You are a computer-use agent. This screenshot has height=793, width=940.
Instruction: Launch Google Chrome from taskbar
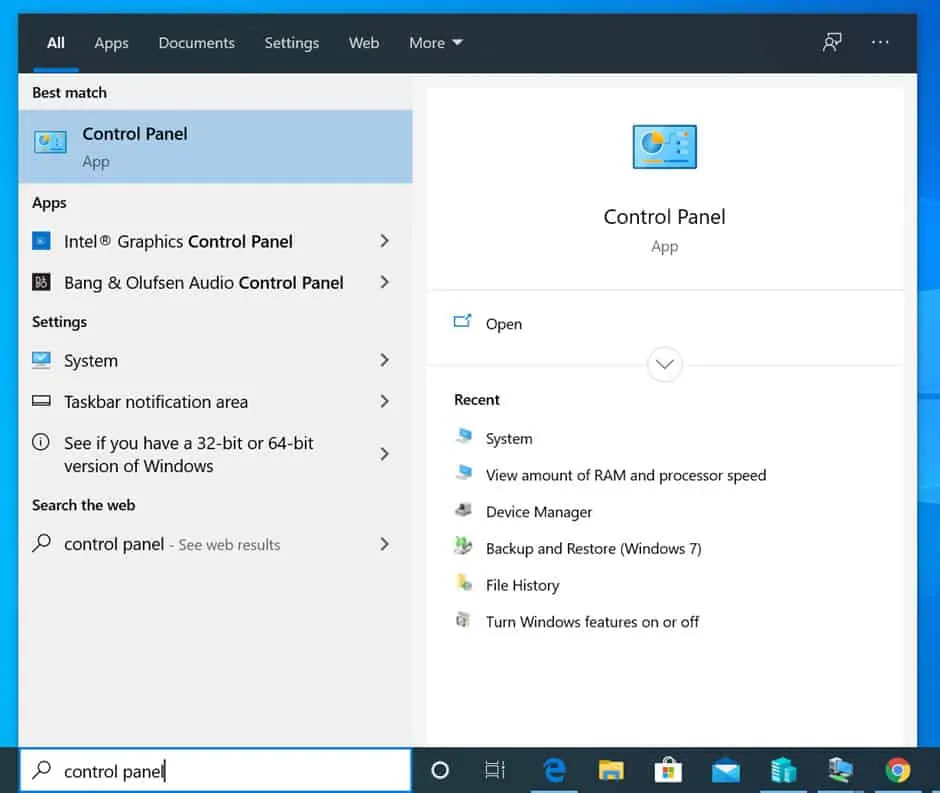pyautogui.click(x=897, y=770)
